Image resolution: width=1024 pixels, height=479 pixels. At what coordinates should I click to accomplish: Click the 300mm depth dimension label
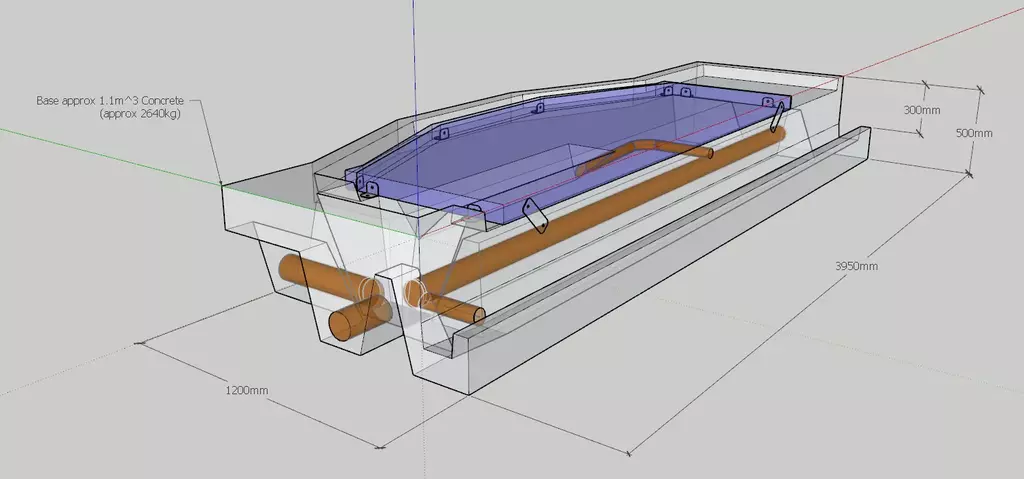pyautogui.click(x=921, y=110)
